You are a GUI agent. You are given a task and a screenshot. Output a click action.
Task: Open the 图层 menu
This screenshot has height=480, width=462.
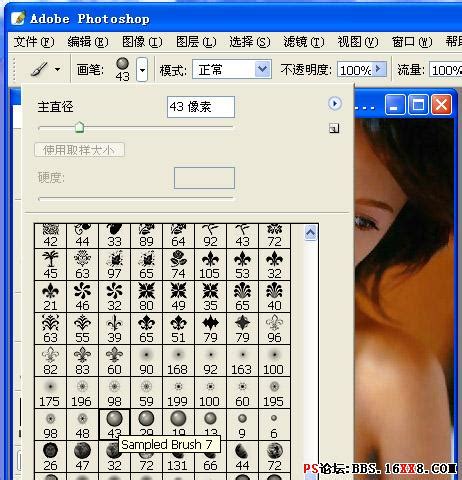[x=196, y=42]
